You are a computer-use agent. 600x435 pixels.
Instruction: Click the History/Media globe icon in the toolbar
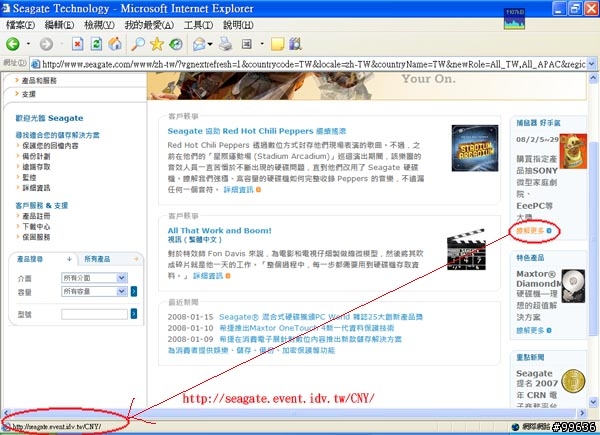tap(176, 44)
